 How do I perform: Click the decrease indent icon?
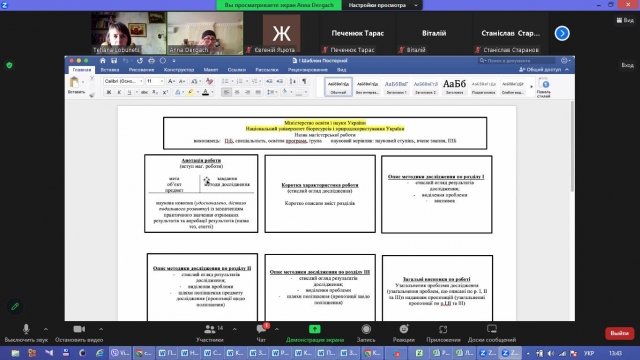pyautogui.click(x=269, y=81)
